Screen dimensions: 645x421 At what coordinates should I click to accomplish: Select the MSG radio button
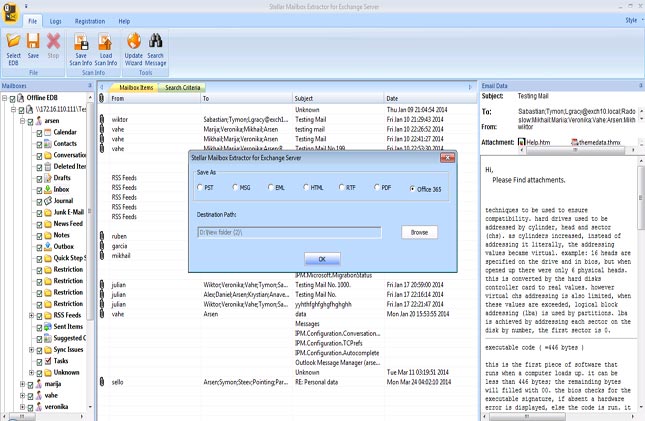235,187
